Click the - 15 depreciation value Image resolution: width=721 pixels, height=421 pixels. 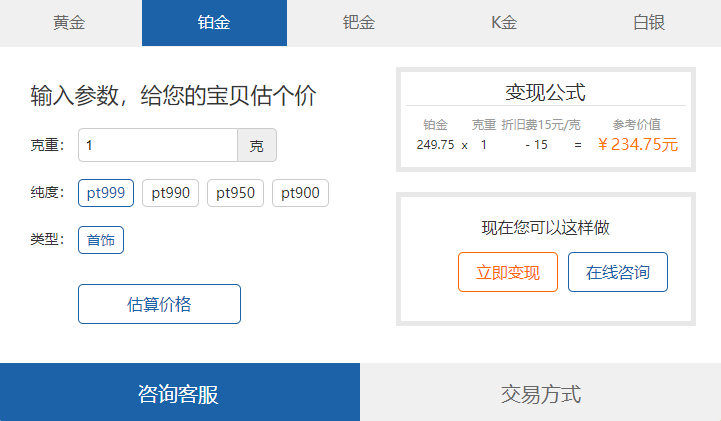536,145
